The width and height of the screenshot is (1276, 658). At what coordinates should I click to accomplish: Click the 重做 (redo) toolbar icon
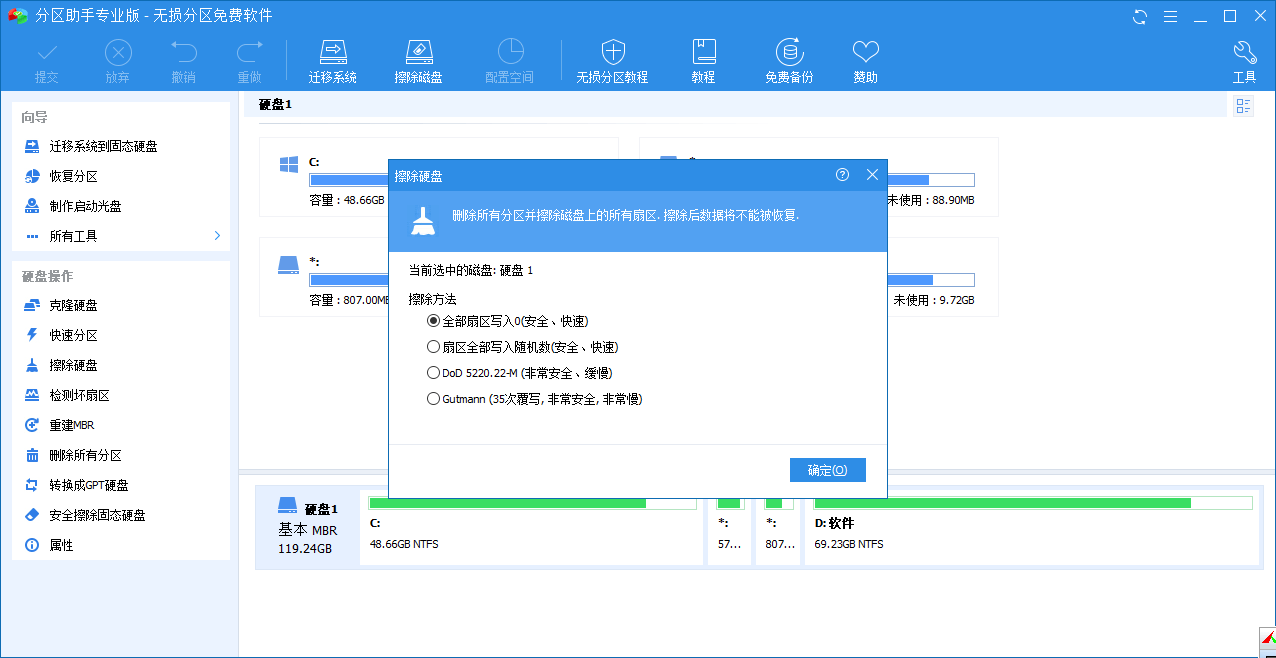click(x=249, y=60)
